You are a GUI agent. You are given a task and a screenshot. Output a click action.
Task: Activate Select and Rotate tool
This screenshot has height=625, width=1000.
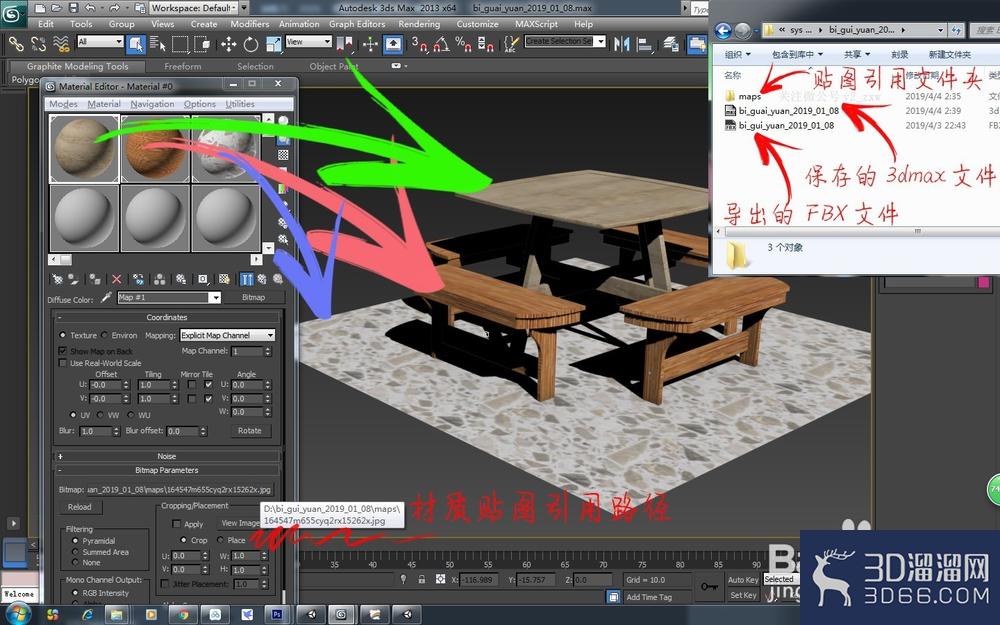pyautogui.click(x=251, y=43)
